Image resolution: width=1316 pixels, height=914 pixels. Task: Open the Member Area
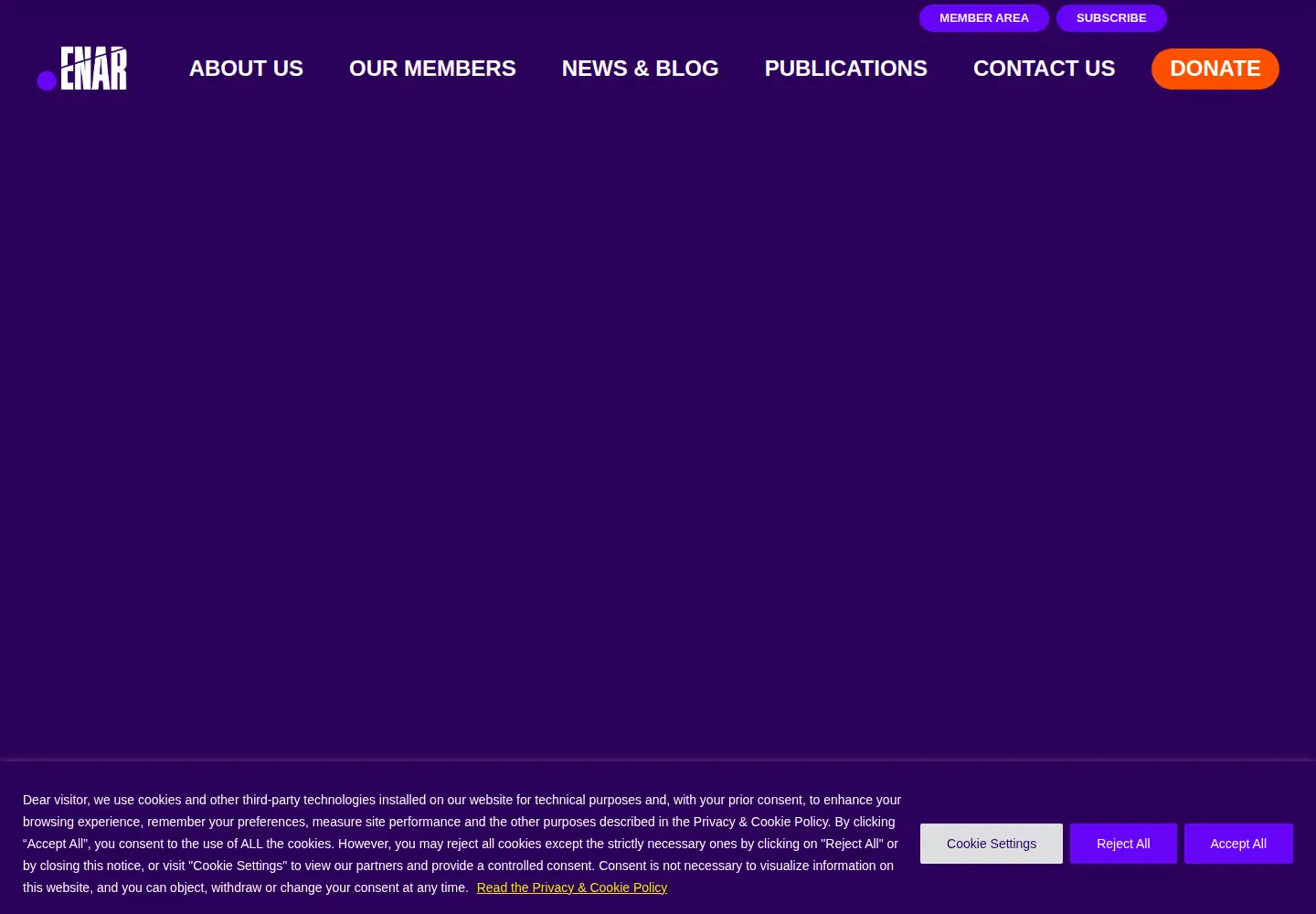pos(984,18)
